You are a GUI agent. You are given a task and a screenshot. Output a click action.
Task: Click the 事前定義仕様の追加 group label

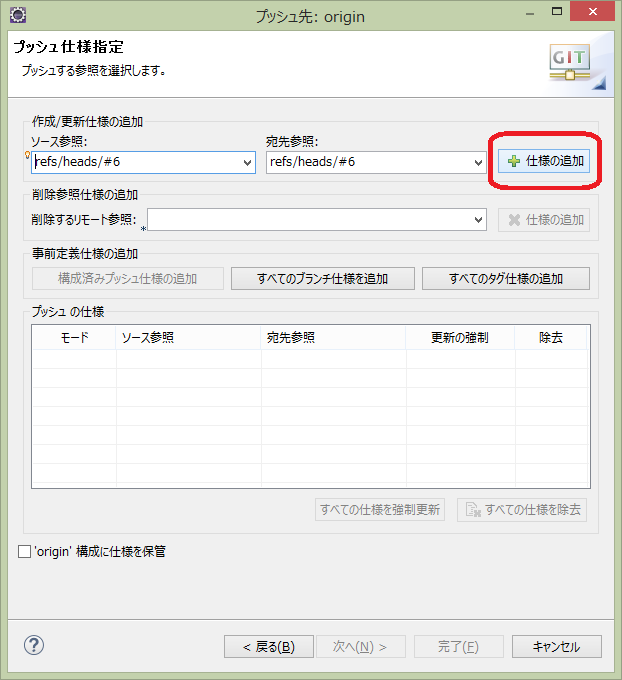[x=85, y=253]
